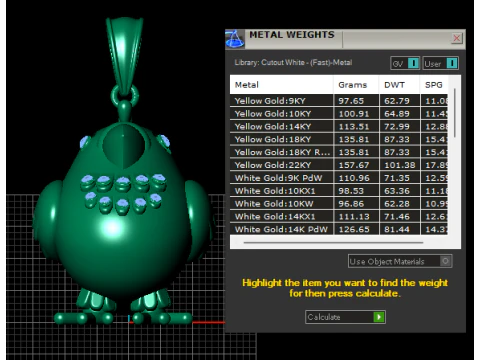Click the horizontal scrollbar under metals table
The width and height of the screenshot is (480, 360).
pyautogui.click(x=333, y=242)
